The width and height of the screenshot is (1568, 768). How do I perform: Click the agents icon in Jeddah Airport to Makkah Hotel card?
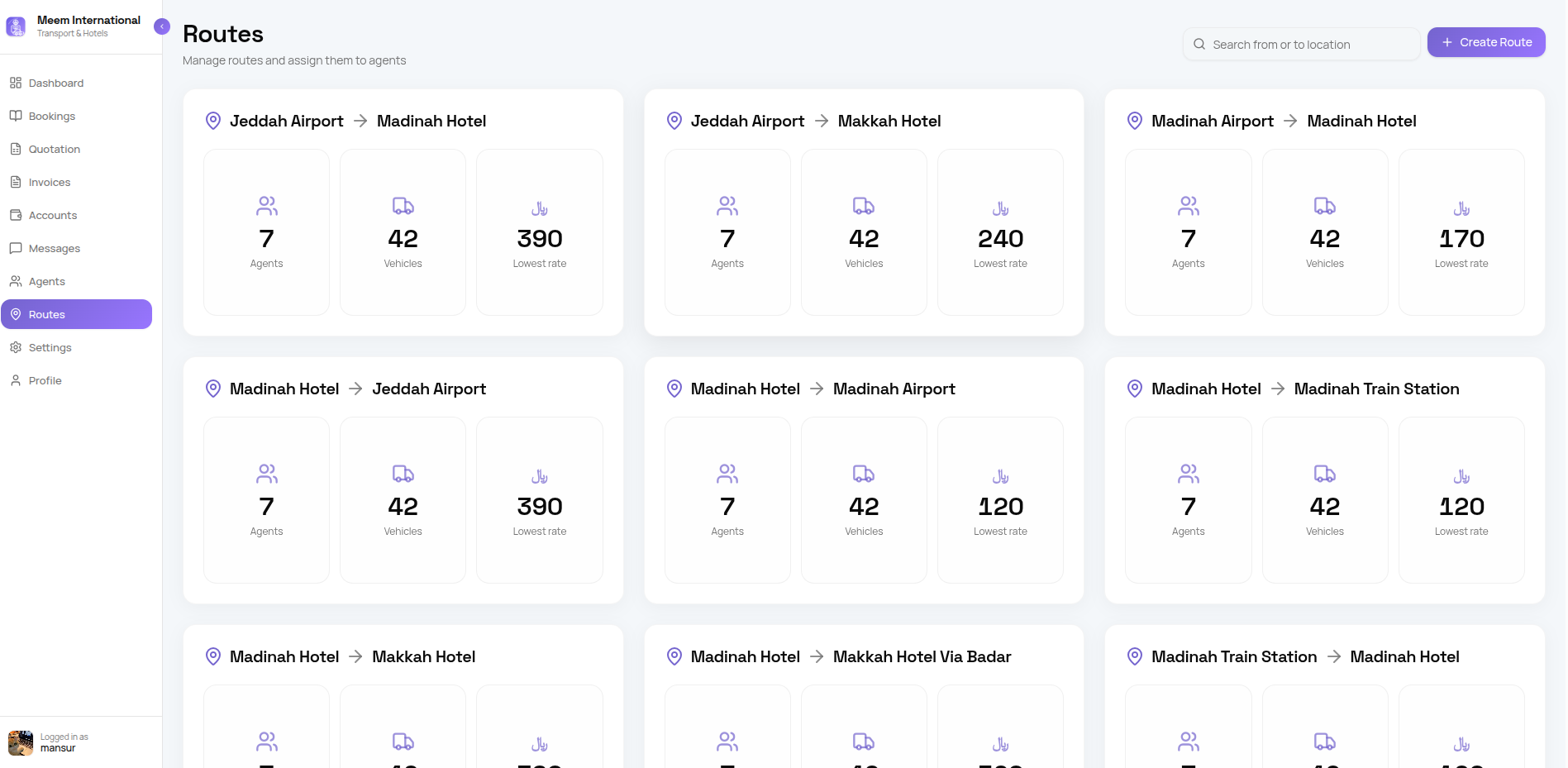727,206
